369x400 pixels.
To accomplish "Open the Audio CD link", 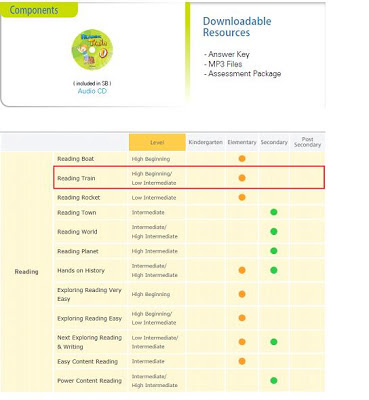I will point(92,91).
